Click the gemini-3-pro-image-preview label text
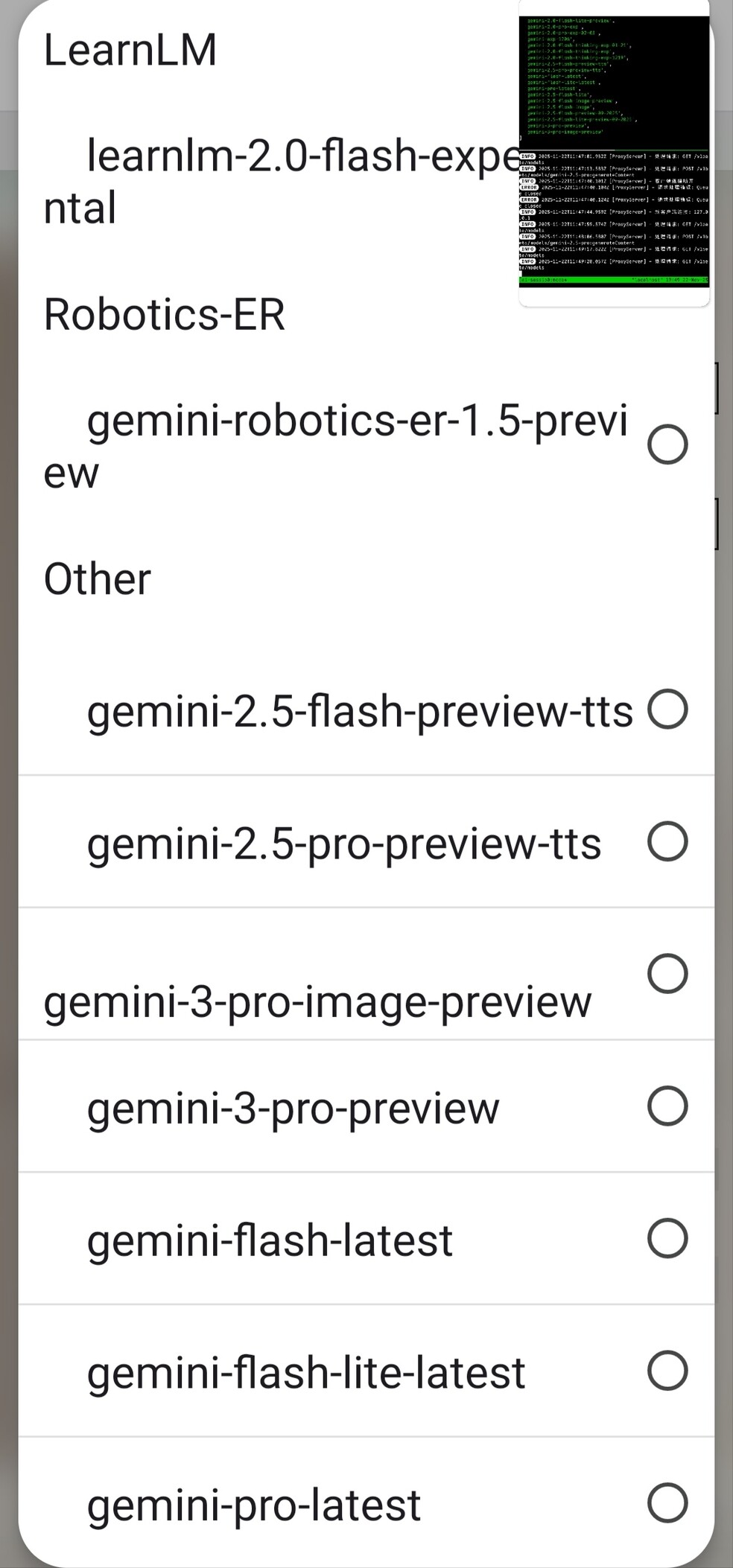The image size is (733, 1568). [317, 1002]
